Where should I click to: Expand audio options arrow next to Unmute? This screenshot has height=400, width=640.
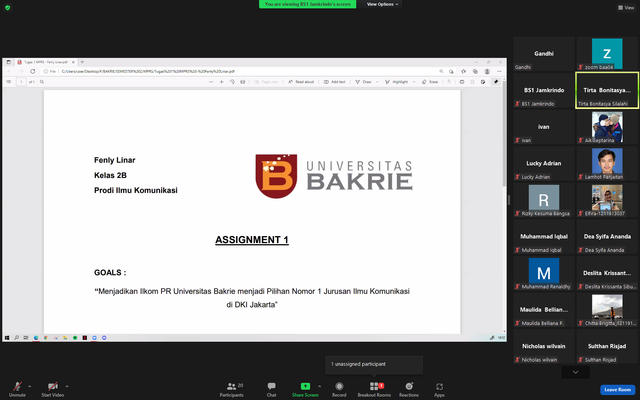click(x=29, y=386)
